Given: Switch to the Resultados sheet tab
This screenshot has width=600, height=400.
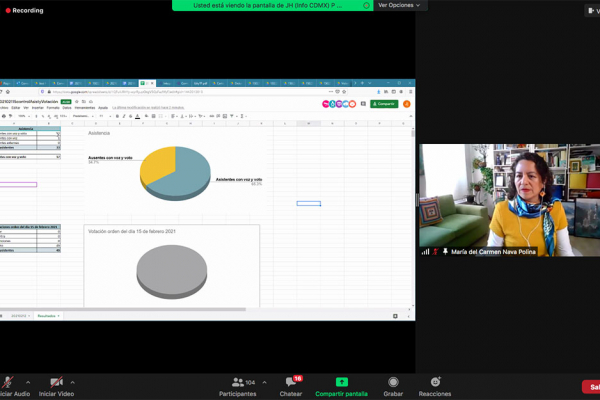Looking at the screenshot, I should 48,316.
